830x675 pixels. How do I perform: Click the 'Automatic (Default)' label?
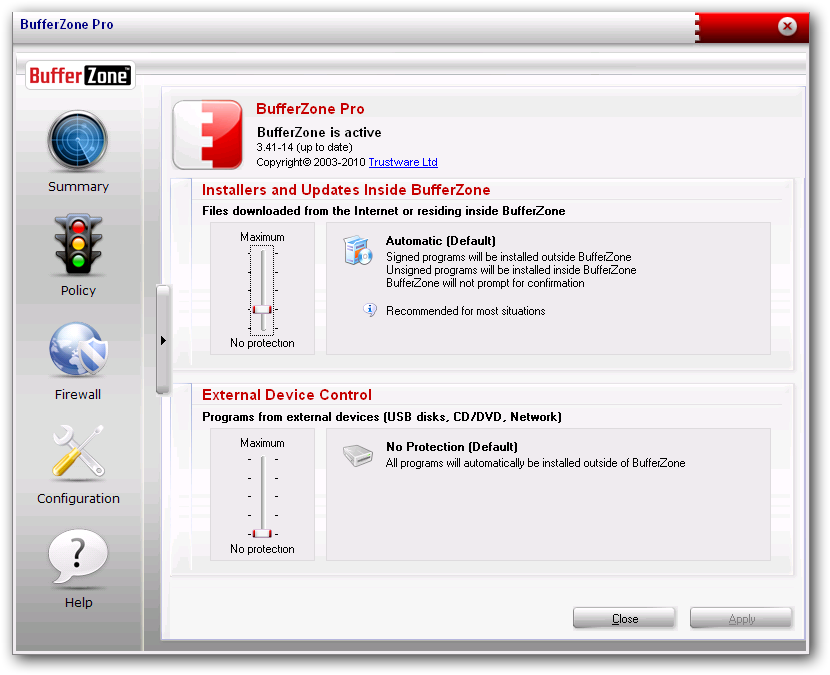(440, 241)
